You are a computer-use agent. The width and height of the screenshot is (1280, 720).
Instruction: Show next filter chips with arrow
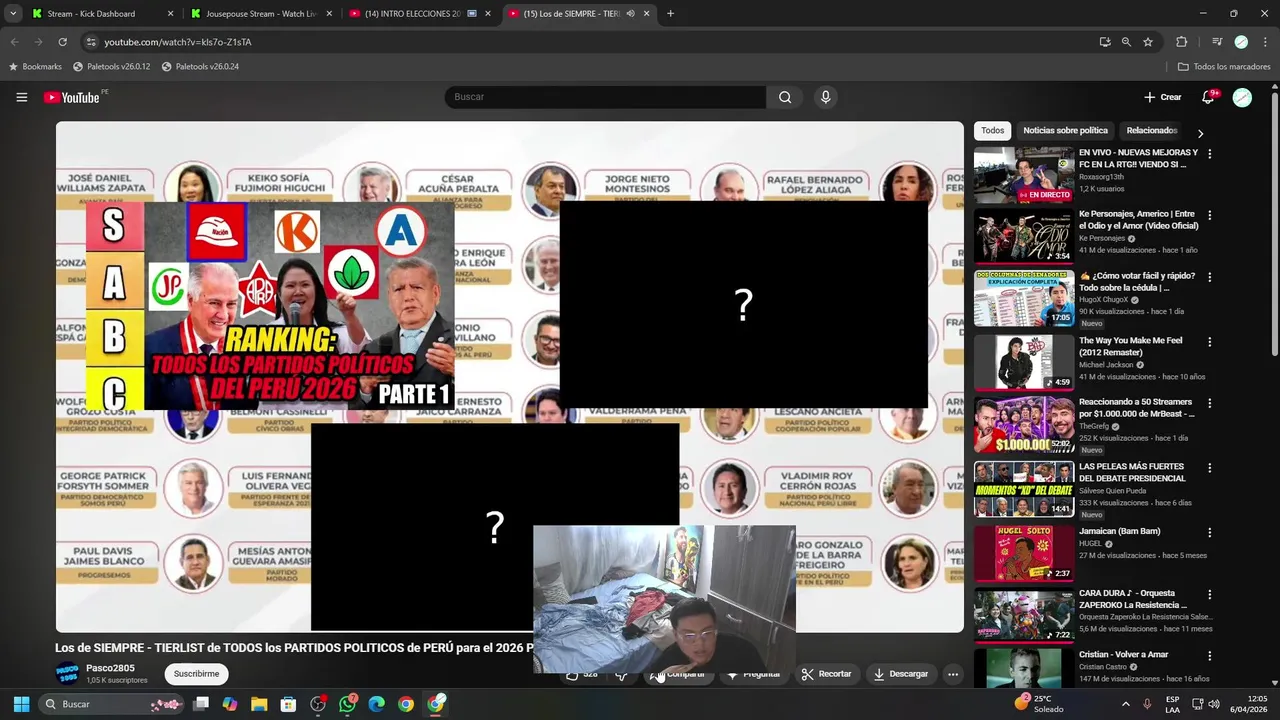1200,133
